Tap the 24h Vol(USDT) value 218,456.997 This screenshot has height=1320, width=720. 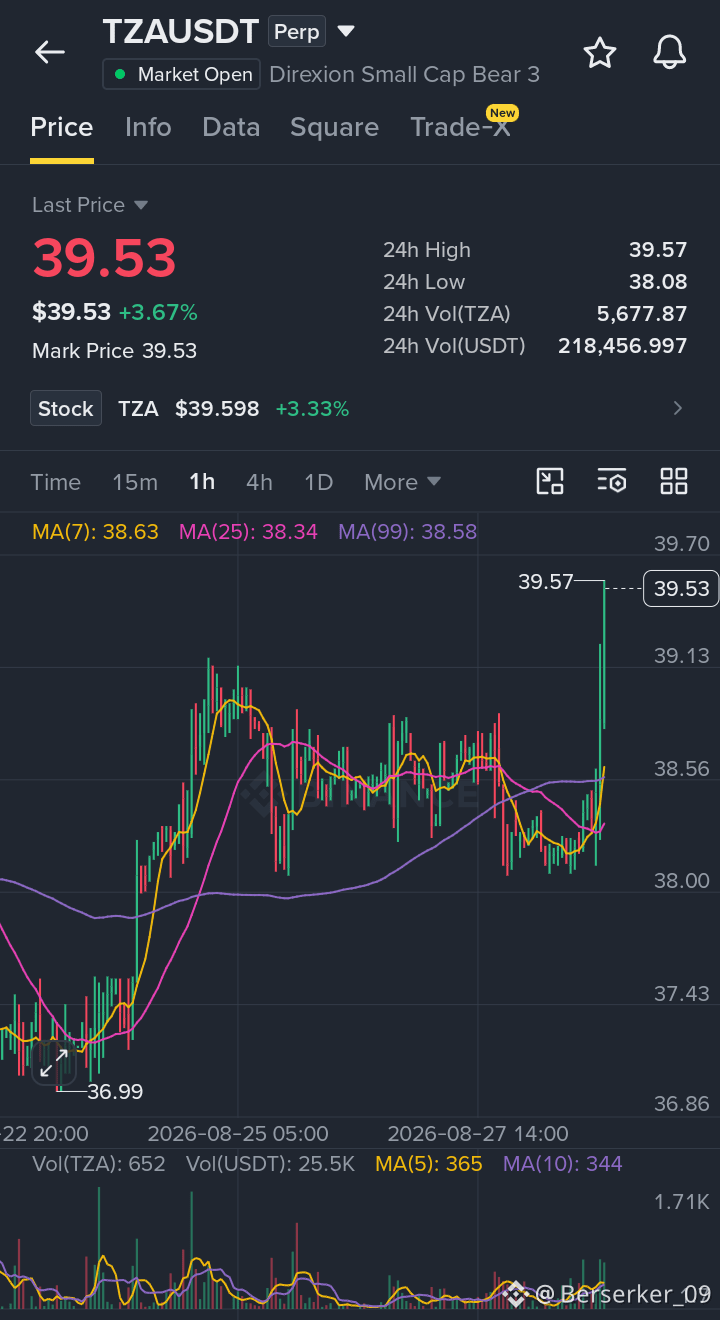coord(622,346)
